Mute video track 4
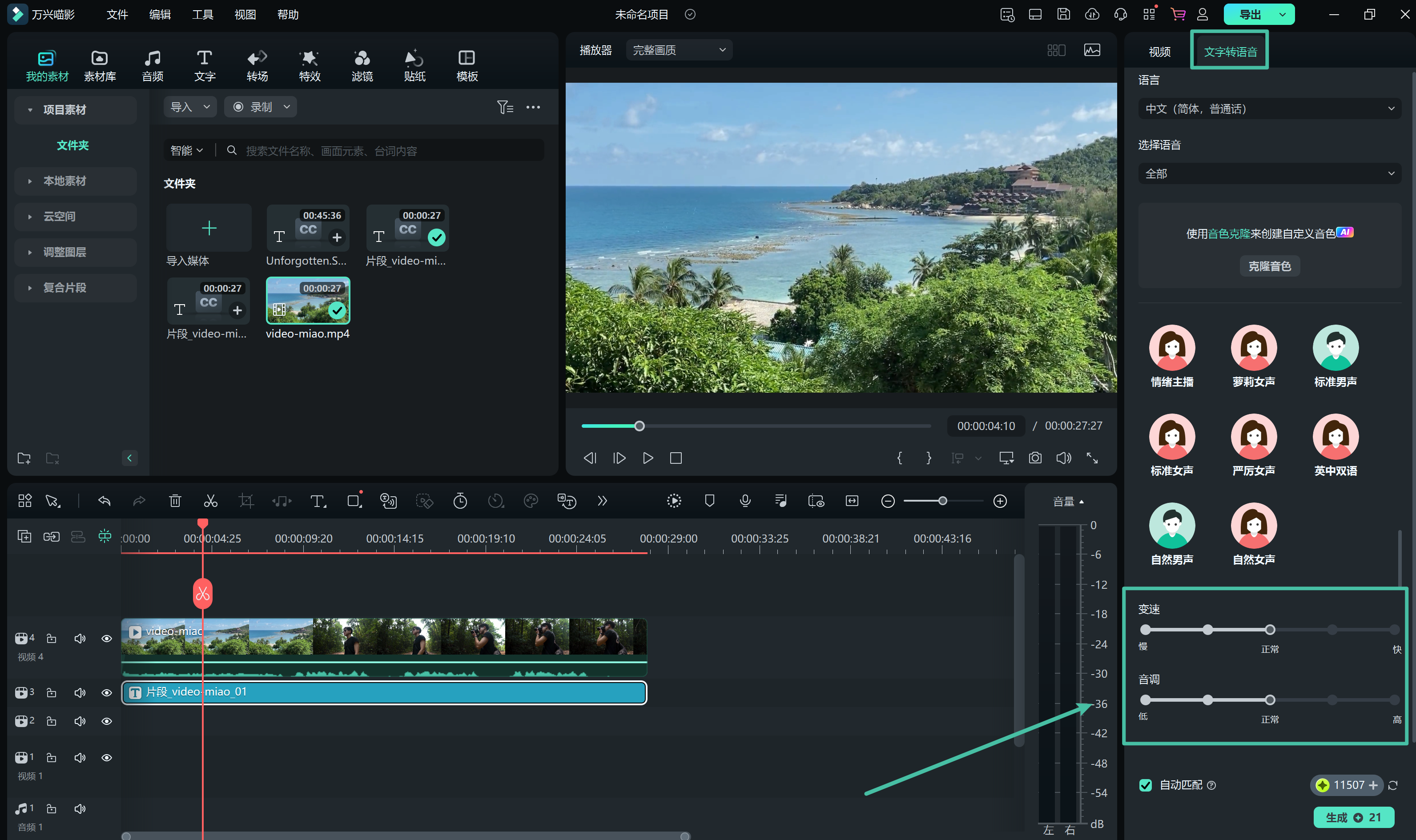The height and width of the screenshot is (840, 1416). click(x=80, y=639)
